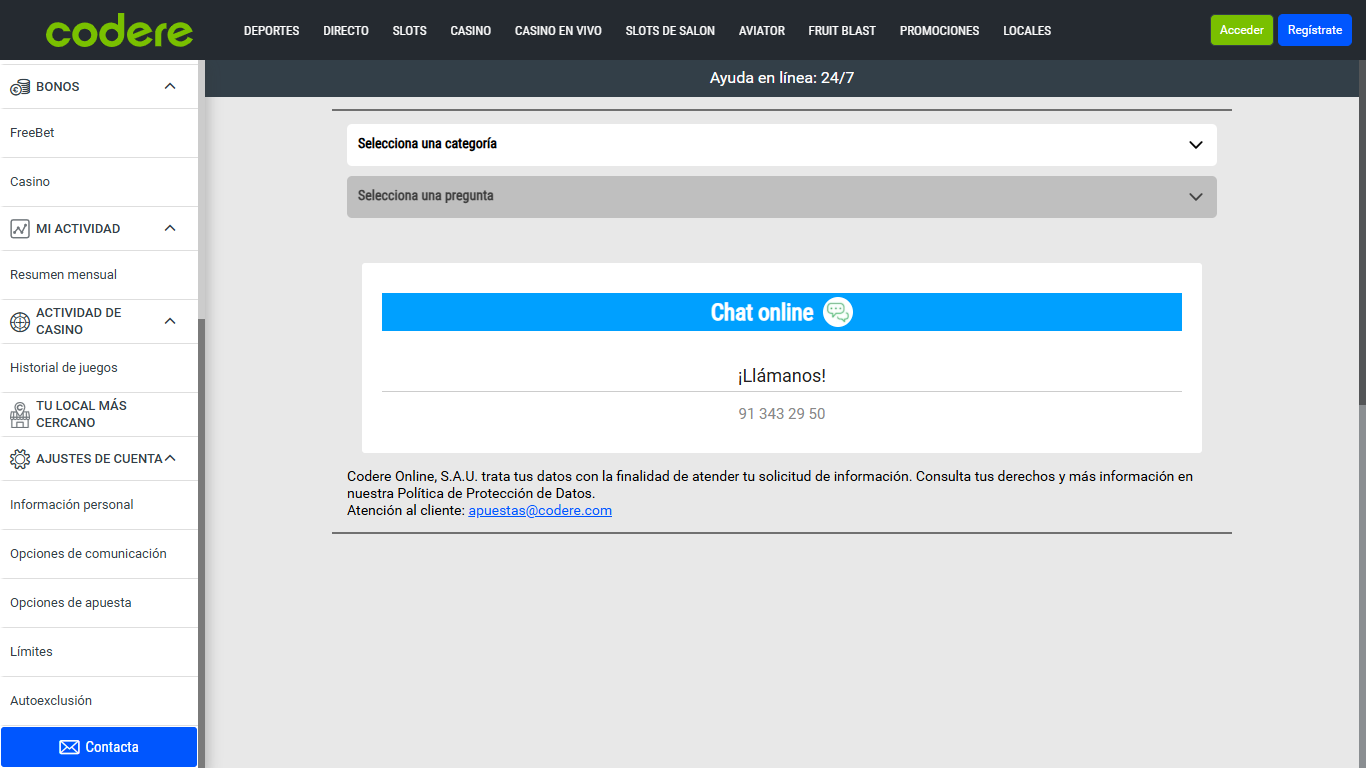Open Tu local más cercano
The image size is (1366, 768).
pos(99,414)
